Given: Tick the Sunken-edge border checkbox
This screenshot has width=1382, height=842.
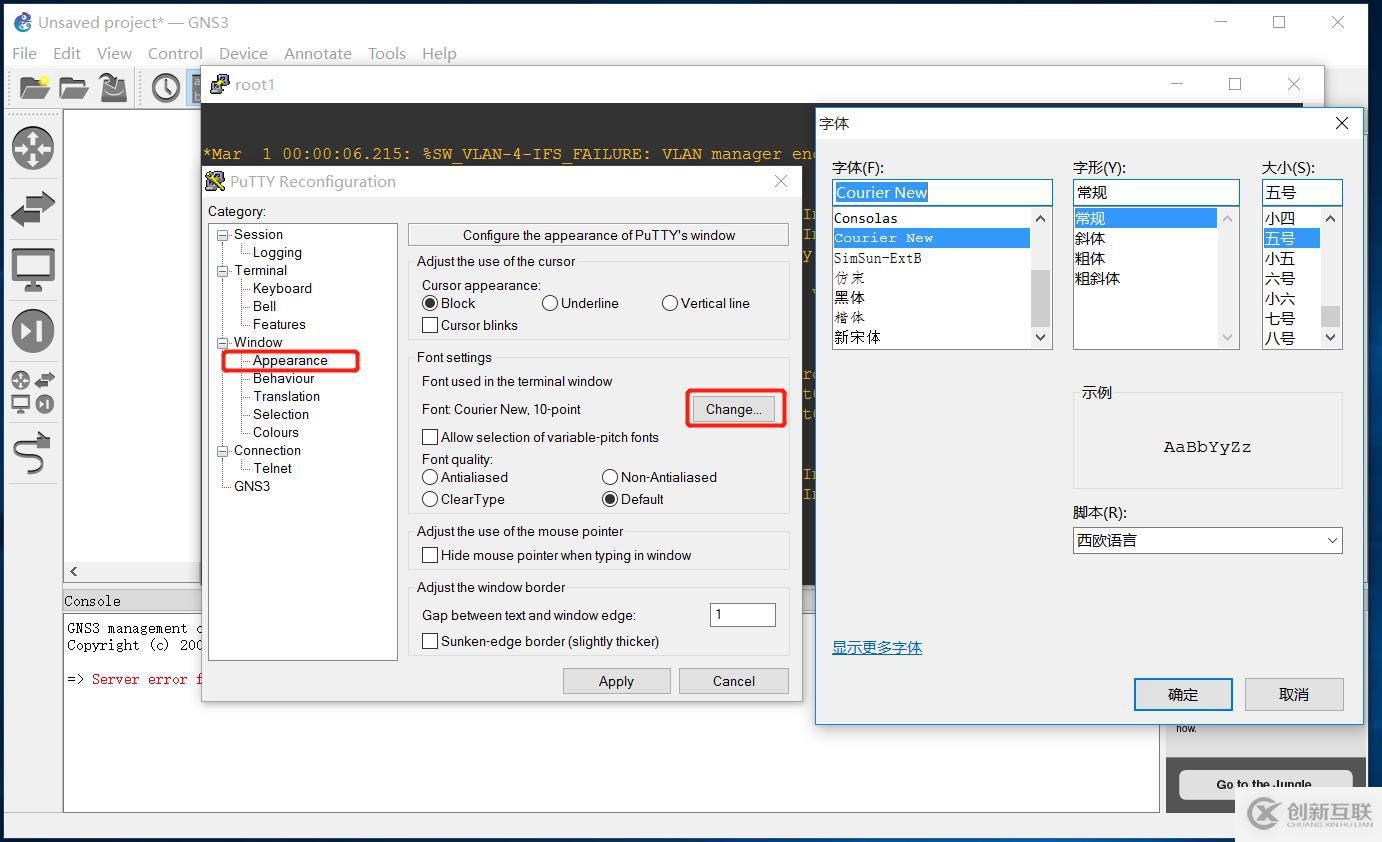Looking at the screenshot, I should point(430,641).
